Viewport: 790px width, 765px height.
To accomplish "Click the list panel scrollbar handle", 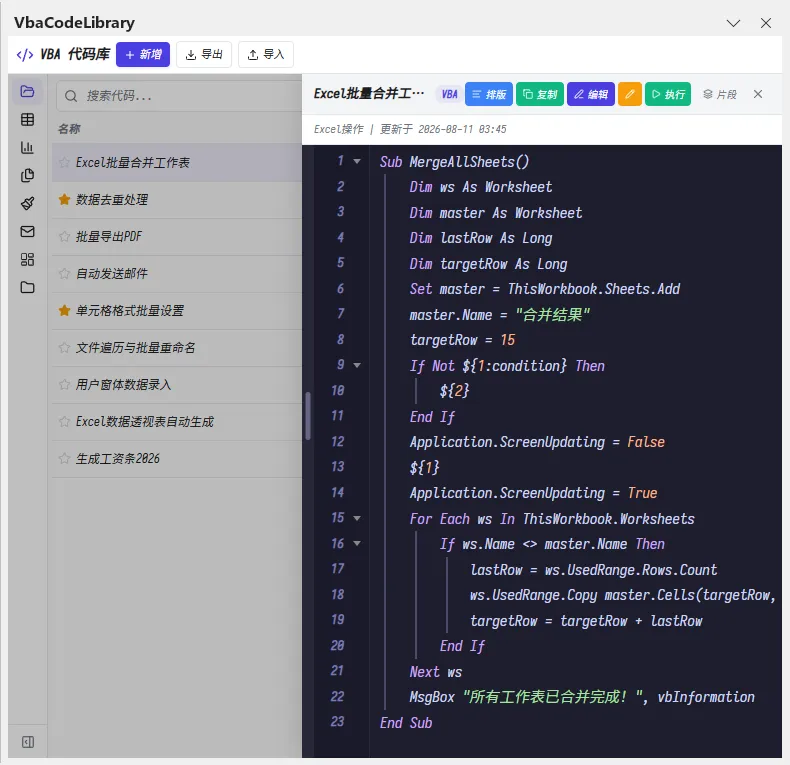I will [x=307, y=416].
